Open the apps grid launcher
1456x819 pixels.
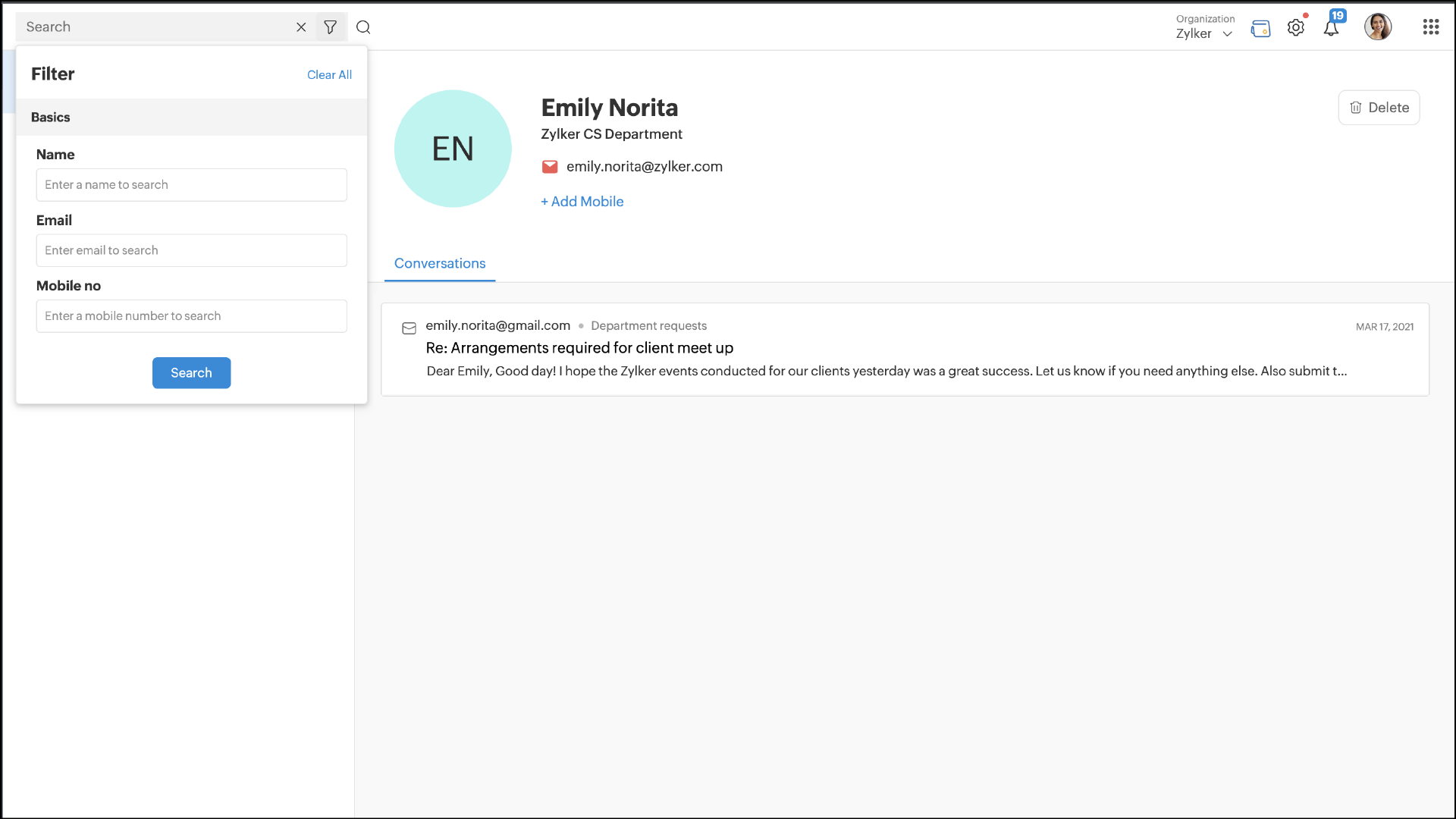click(x=1431, y=27)
